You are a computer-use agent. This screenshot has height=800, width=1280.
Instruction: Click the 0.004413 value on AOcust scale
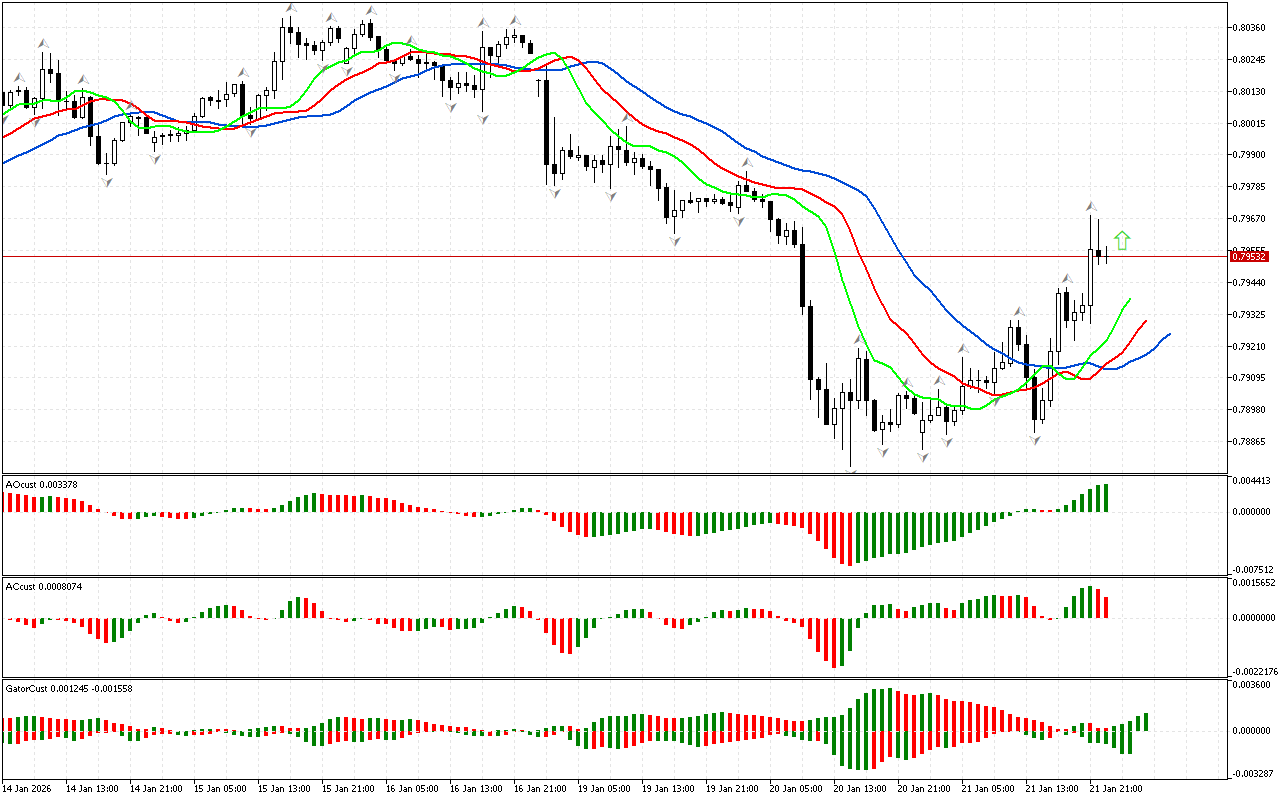click(1253, 480)
